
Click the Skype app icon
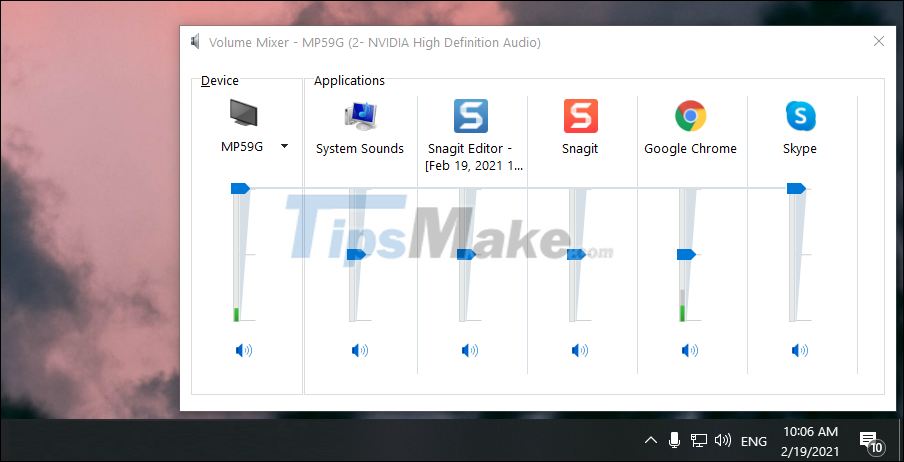[800, 116]
